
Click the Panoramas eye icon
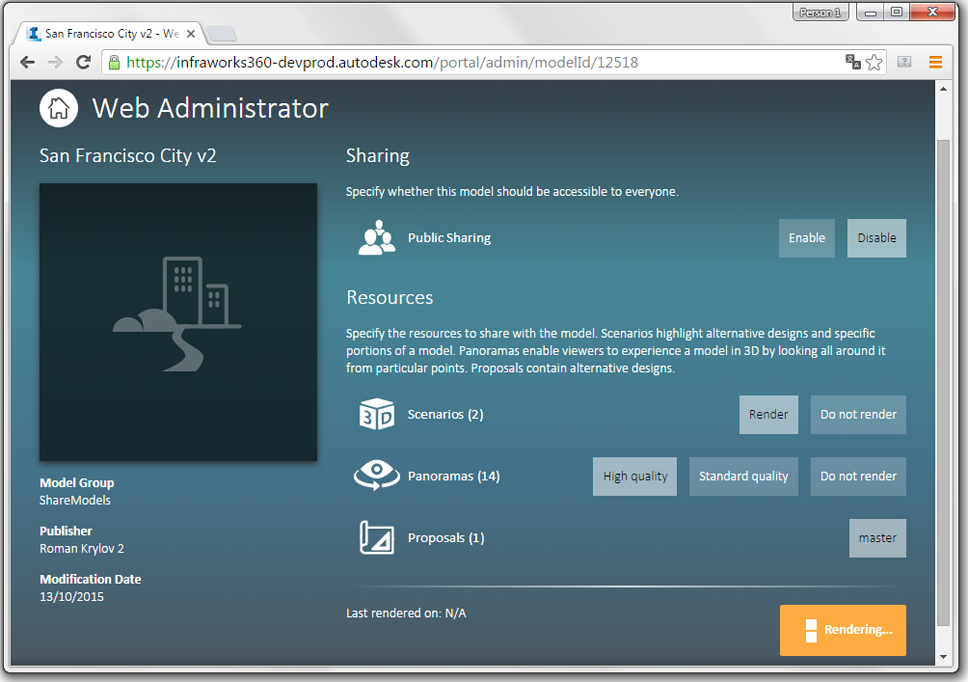tap(377, 475)
